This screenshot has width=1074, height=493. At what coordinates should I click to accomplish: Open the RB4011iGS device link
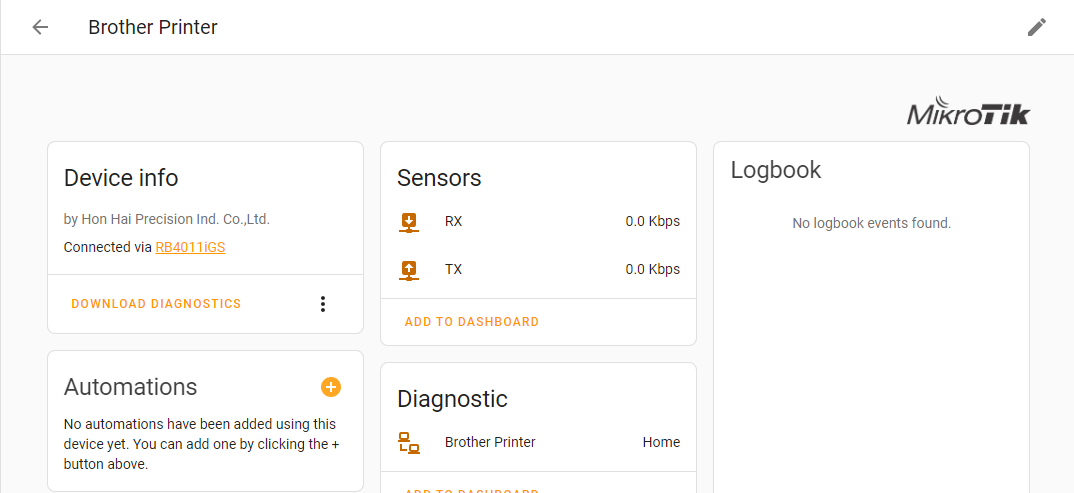(190, 247)
